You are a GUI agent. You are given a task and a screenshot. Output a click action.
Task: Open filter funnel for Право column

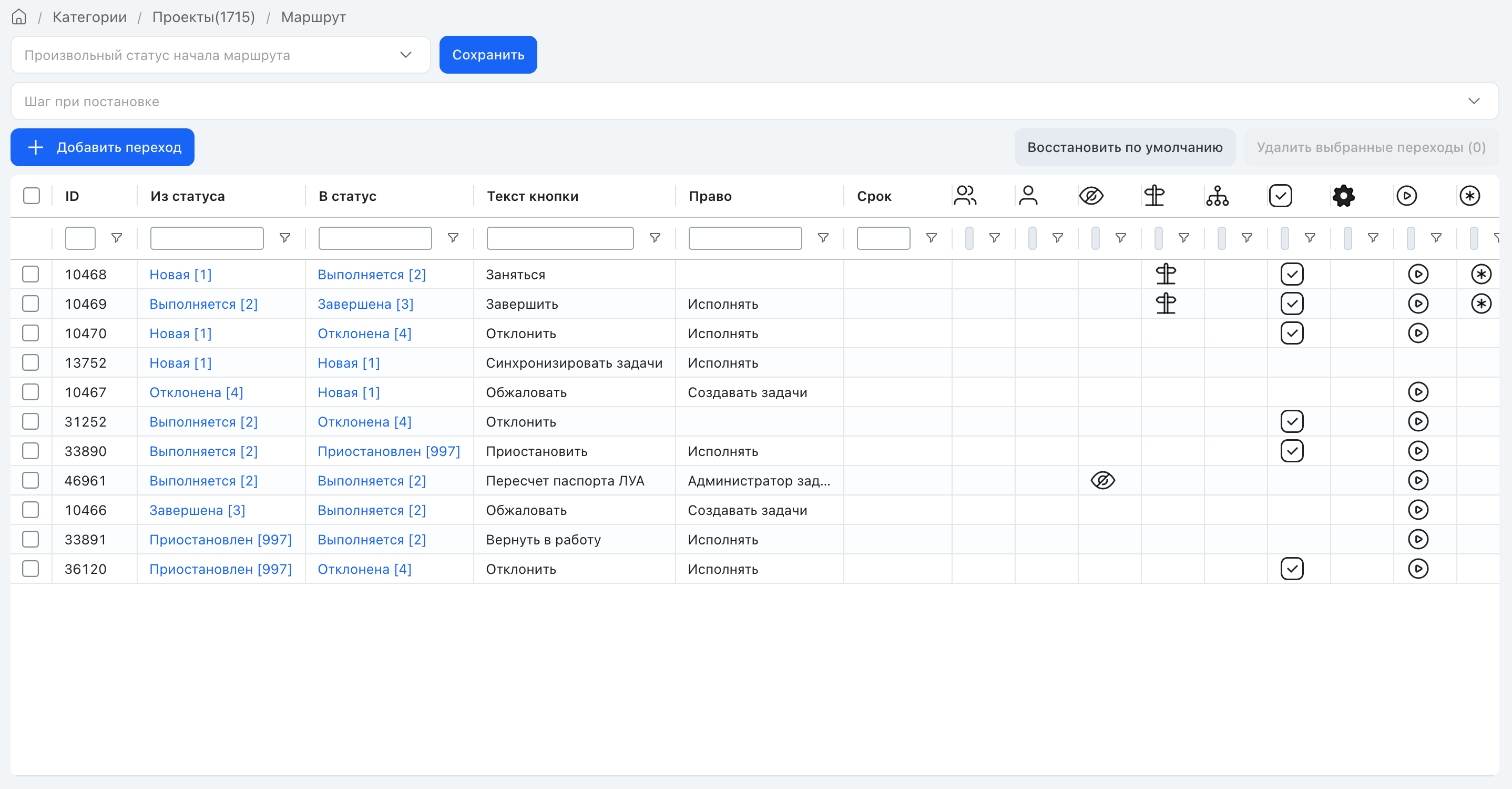[823, 238]
